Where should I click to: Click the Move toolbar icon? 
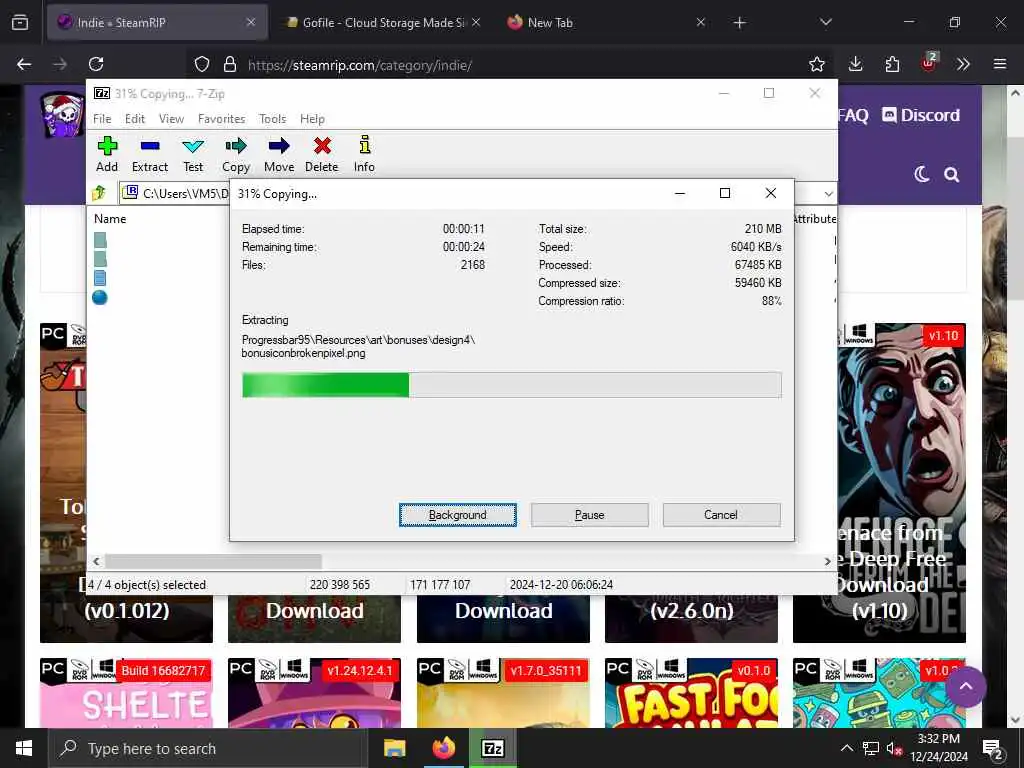click(279, 154)
